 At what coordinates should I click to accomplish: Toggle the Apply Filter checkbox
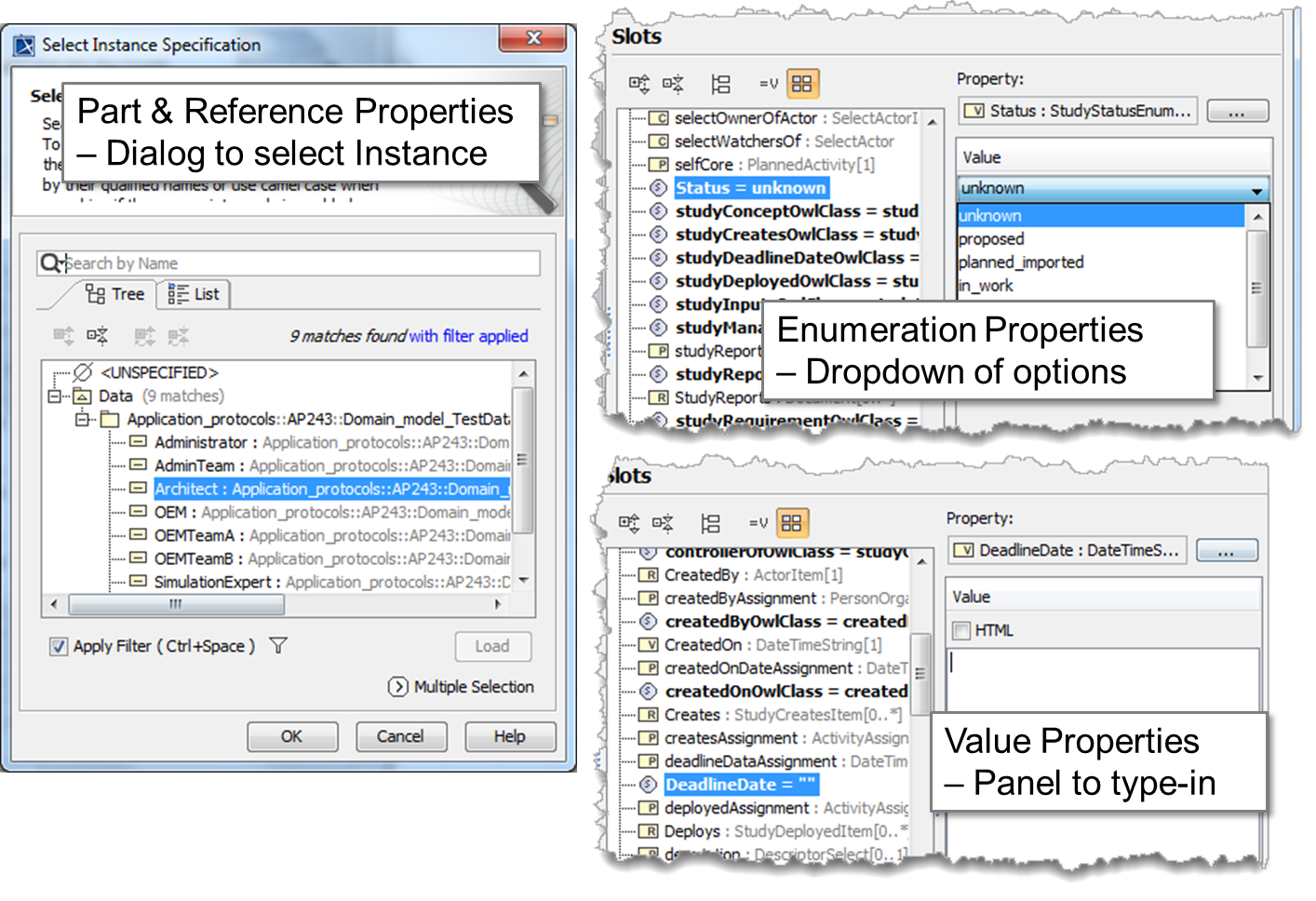click(x=59, y=646)
